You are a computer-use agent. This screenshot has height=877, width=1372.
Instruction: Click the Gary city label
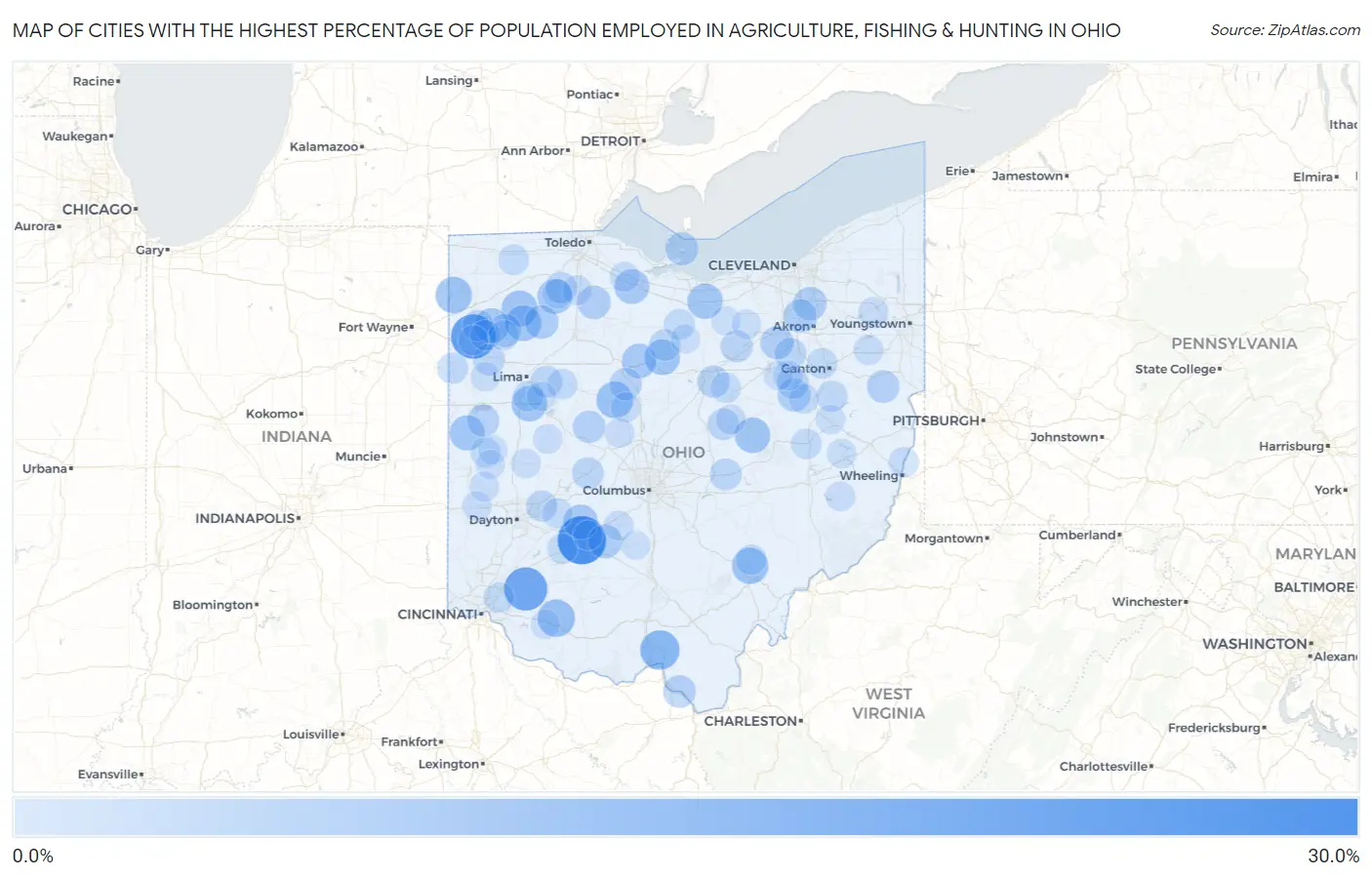[149, 251]
